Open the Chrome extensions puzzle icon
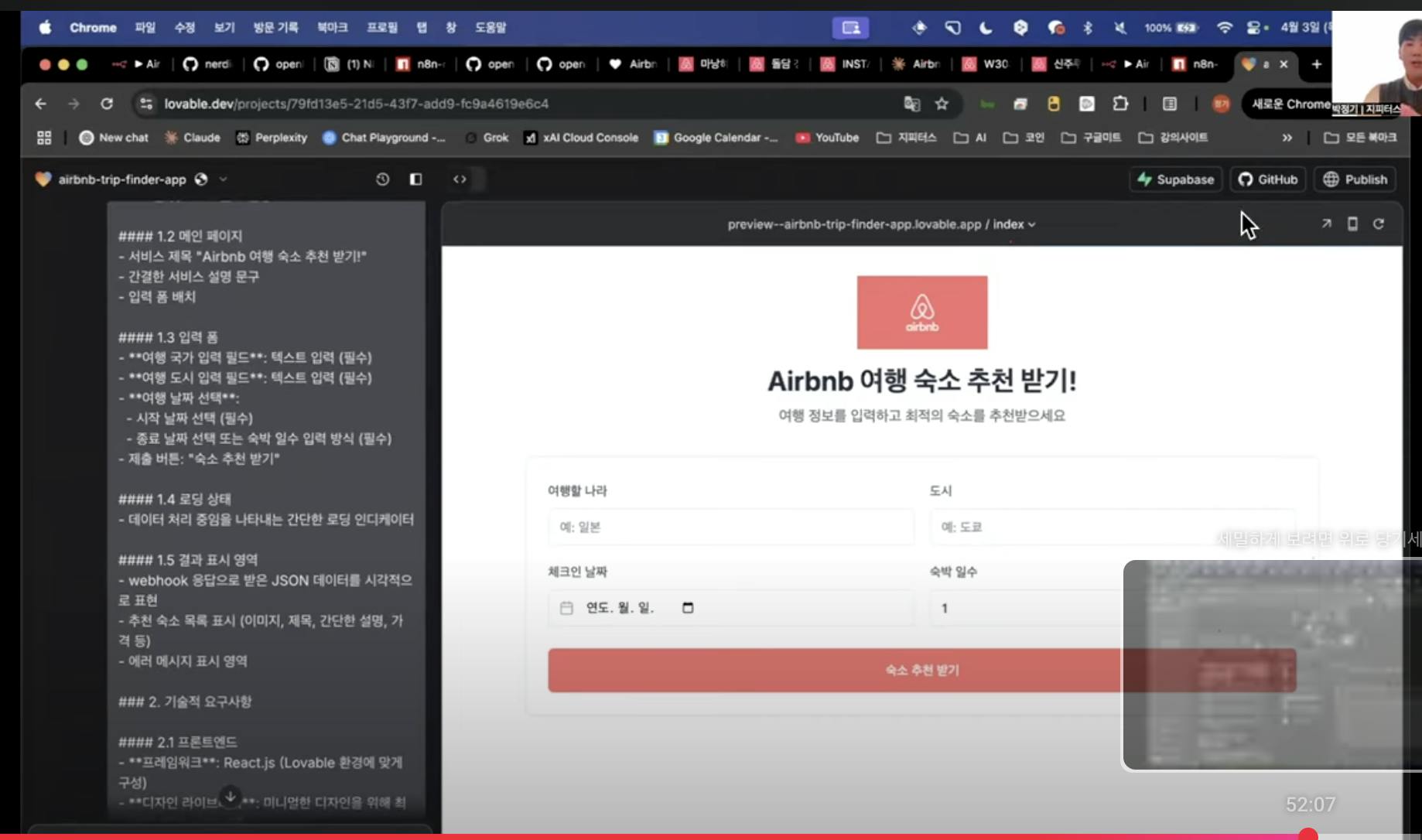The height and width of the screenshot is (840, 1422). [x=1120, y=104]
